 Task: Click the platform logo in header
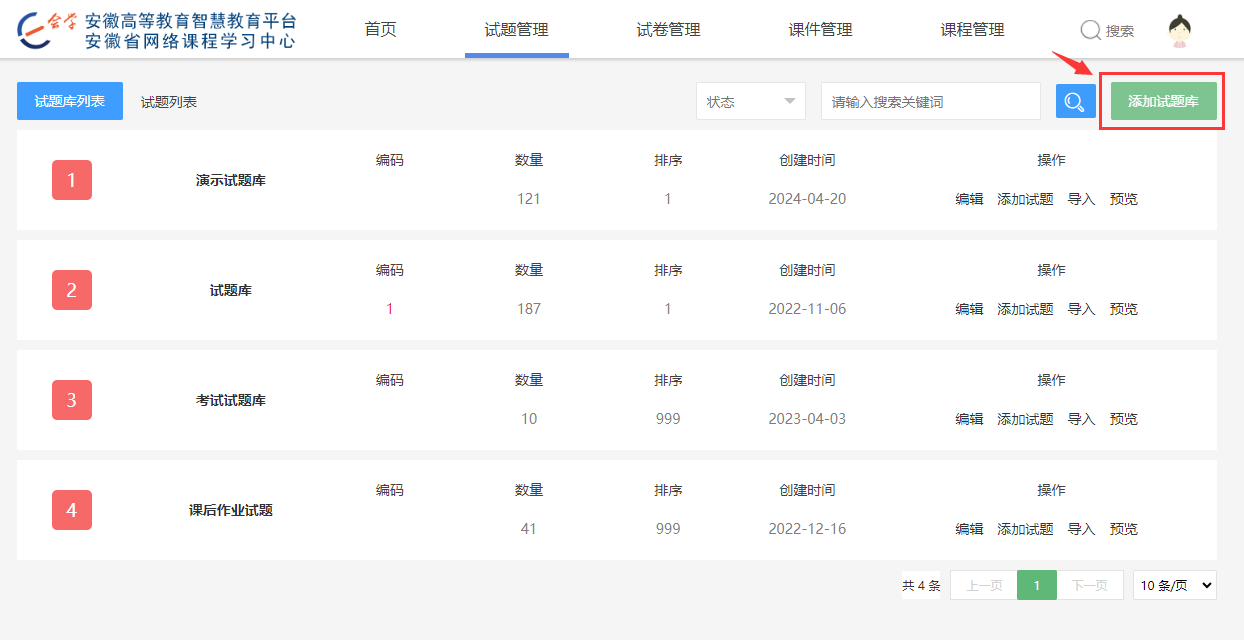[157, 30]
